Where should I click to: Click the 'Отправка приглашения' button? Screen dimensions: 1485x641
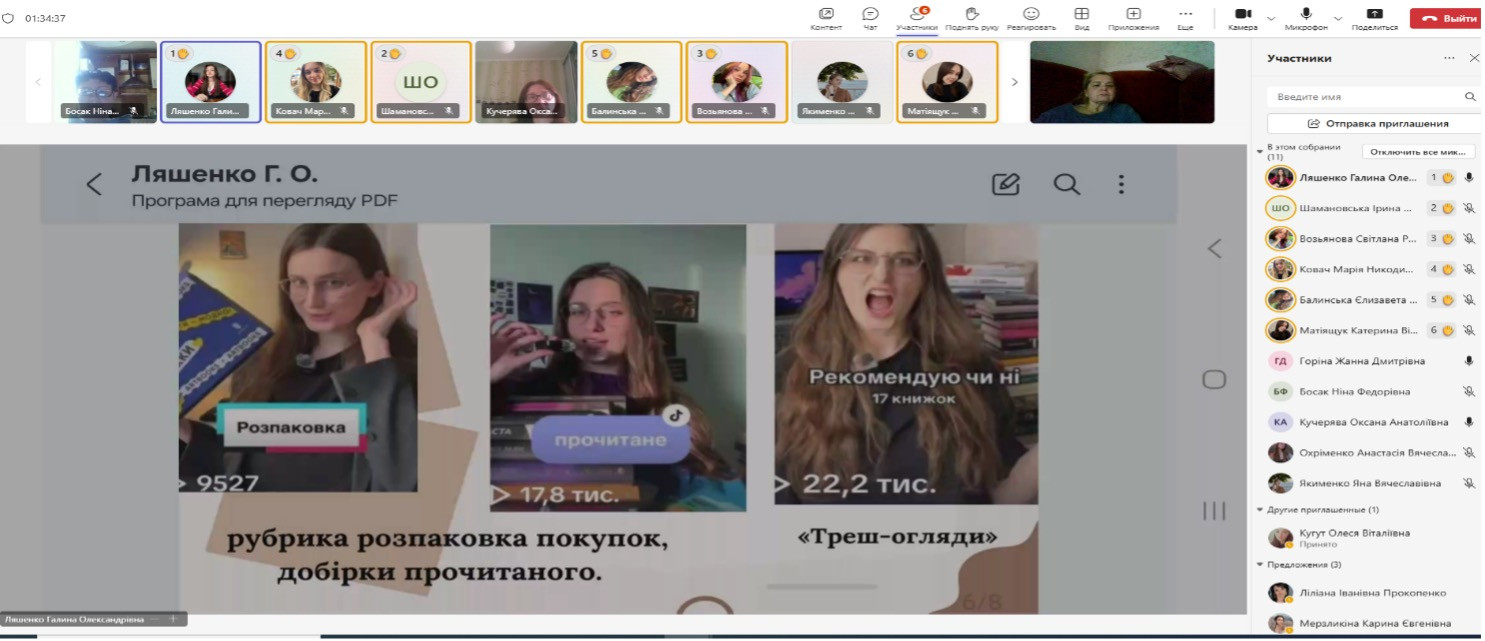[1371, 123]
